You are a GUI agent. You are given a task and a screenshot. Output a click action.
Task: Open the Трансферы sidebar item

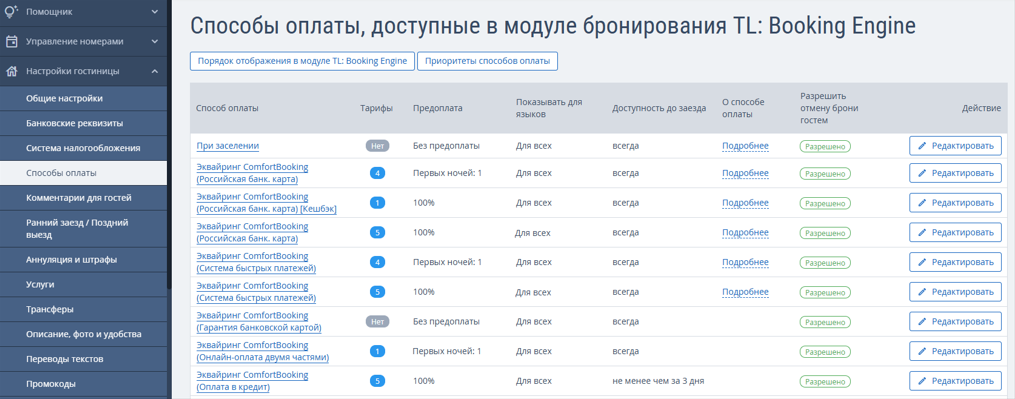coord(83,309)
